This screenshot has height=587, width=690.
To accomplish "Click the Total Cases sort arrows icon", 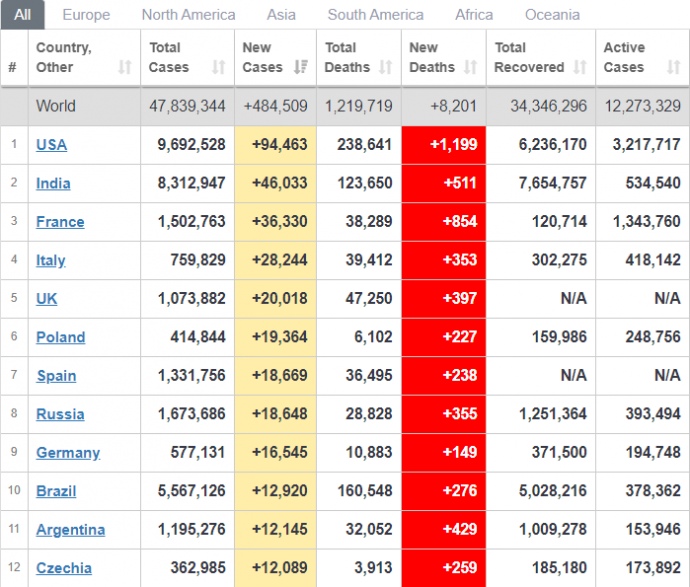I will coord(218,67).
